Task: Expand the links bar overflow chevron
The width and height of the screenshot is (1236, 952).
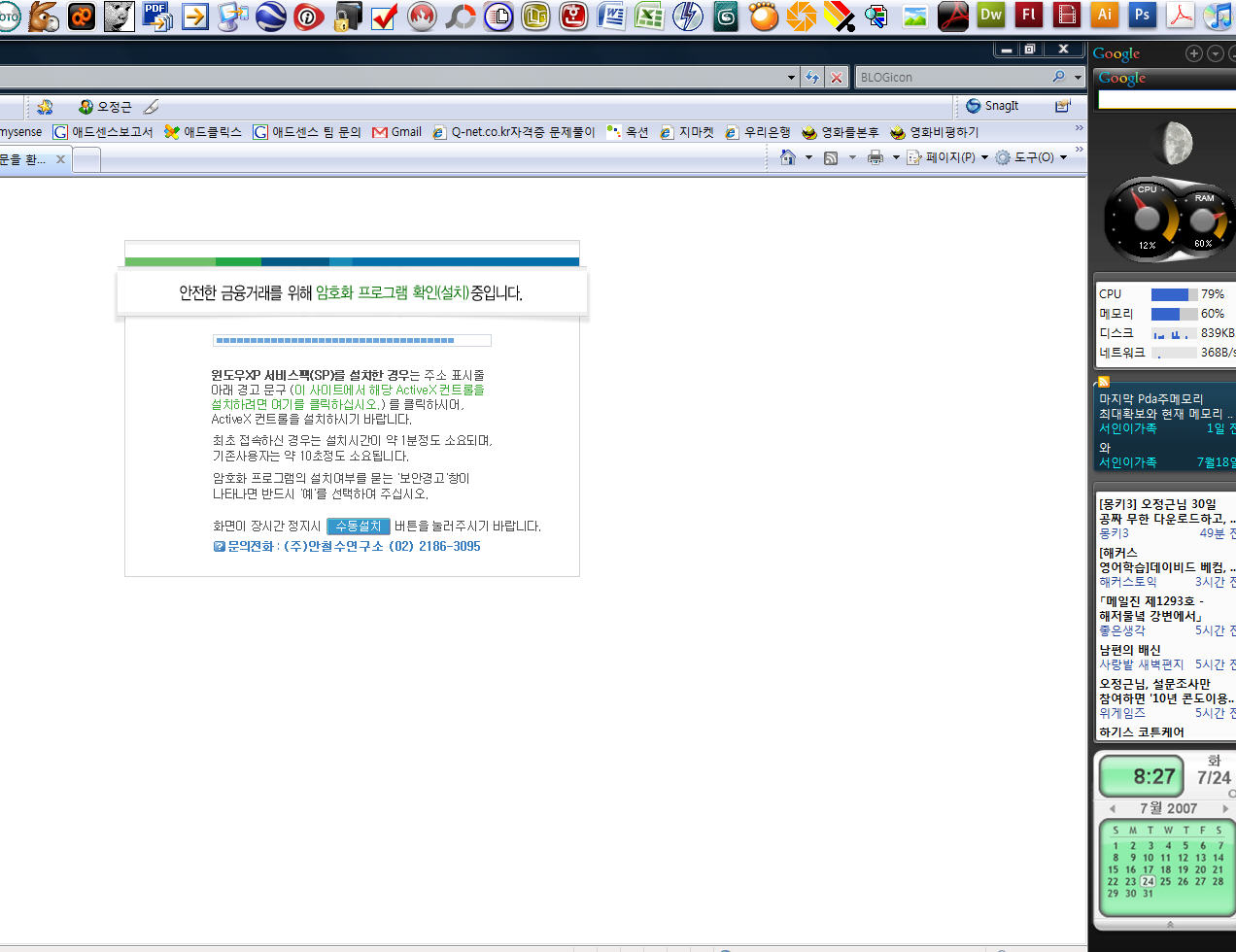Action: pos(1079,128)
